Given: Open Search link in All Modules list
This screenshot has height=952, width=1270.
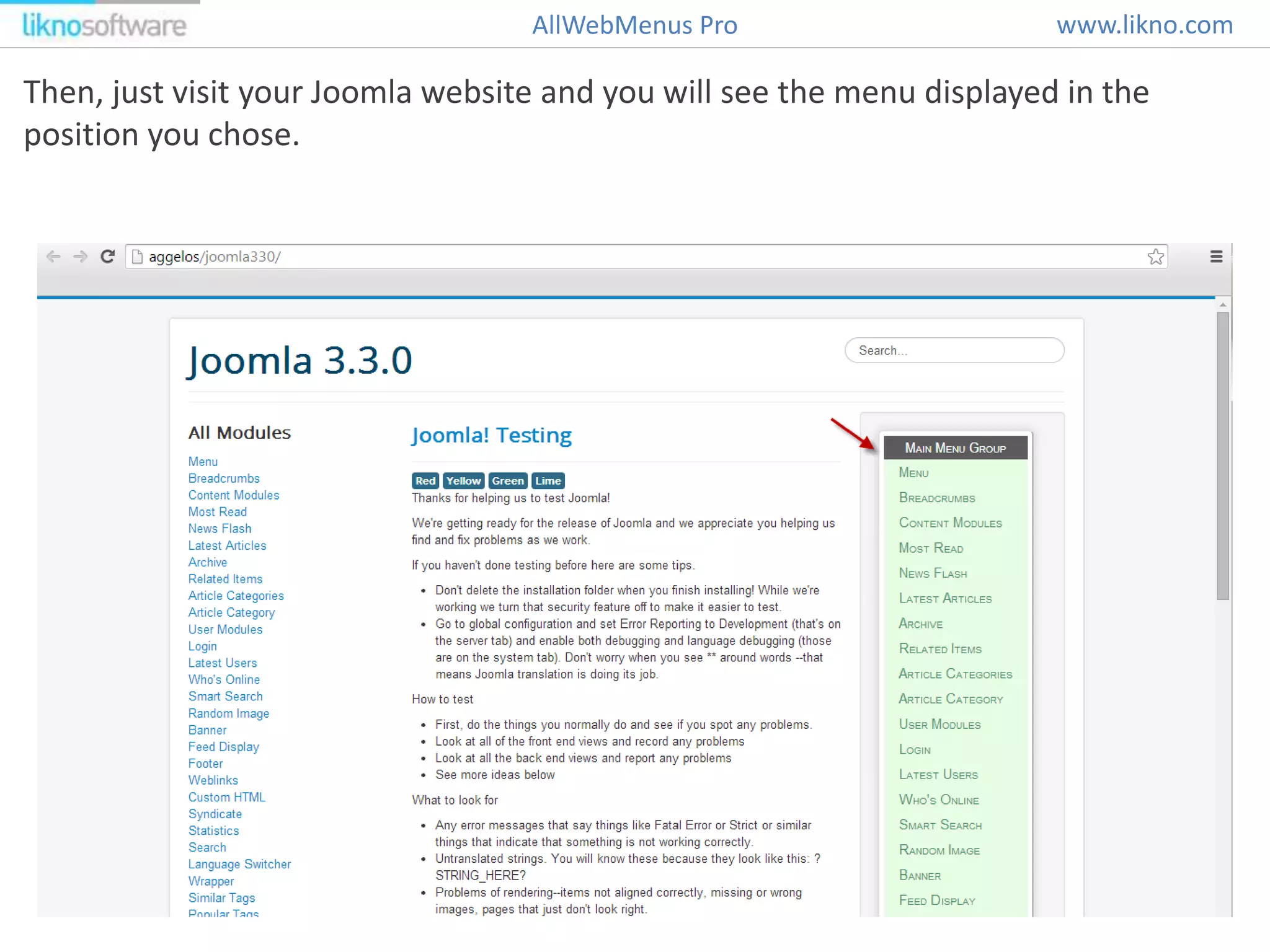Looking at the screenshot, I should 207,847.
